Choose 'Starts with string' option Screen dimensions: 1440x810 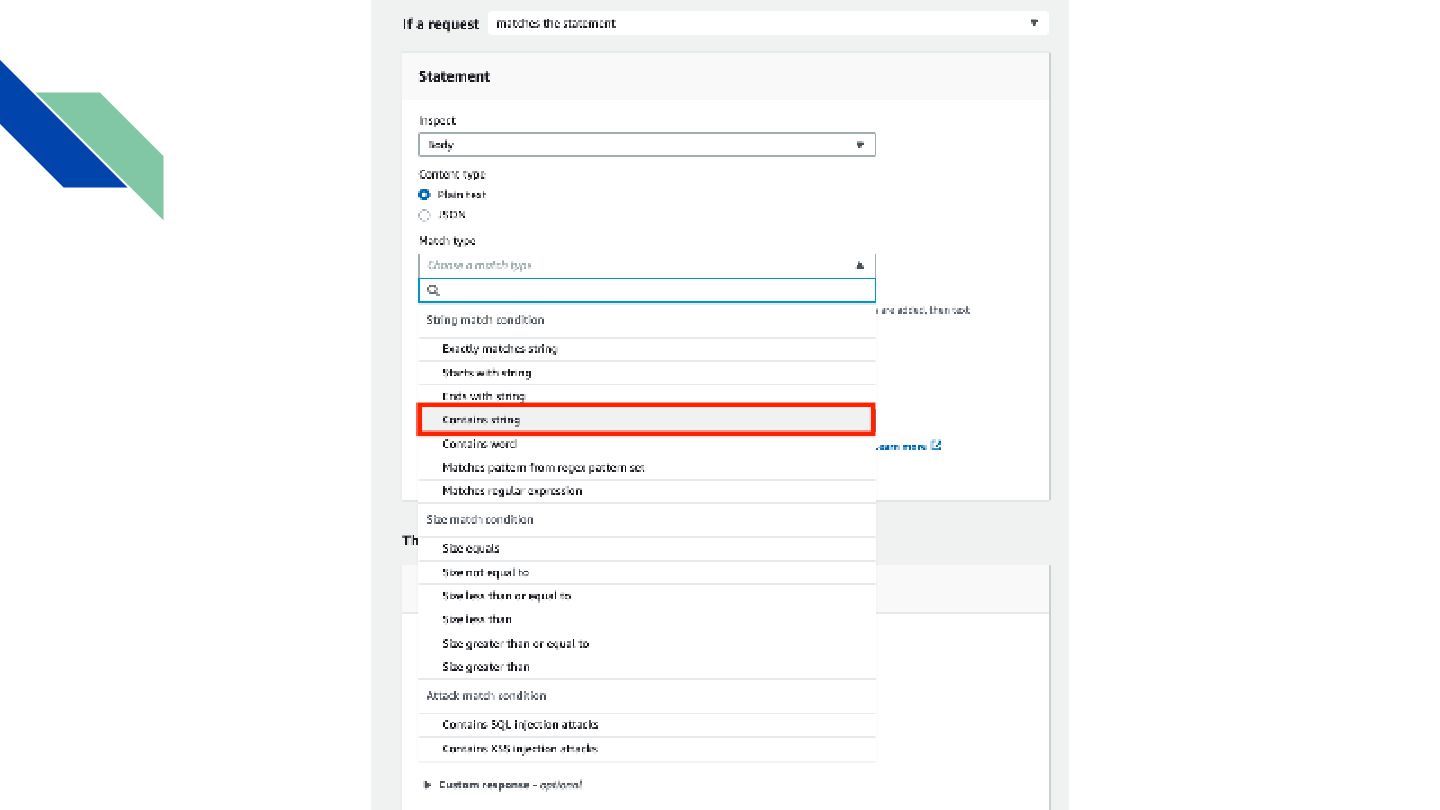coord(647,373)
